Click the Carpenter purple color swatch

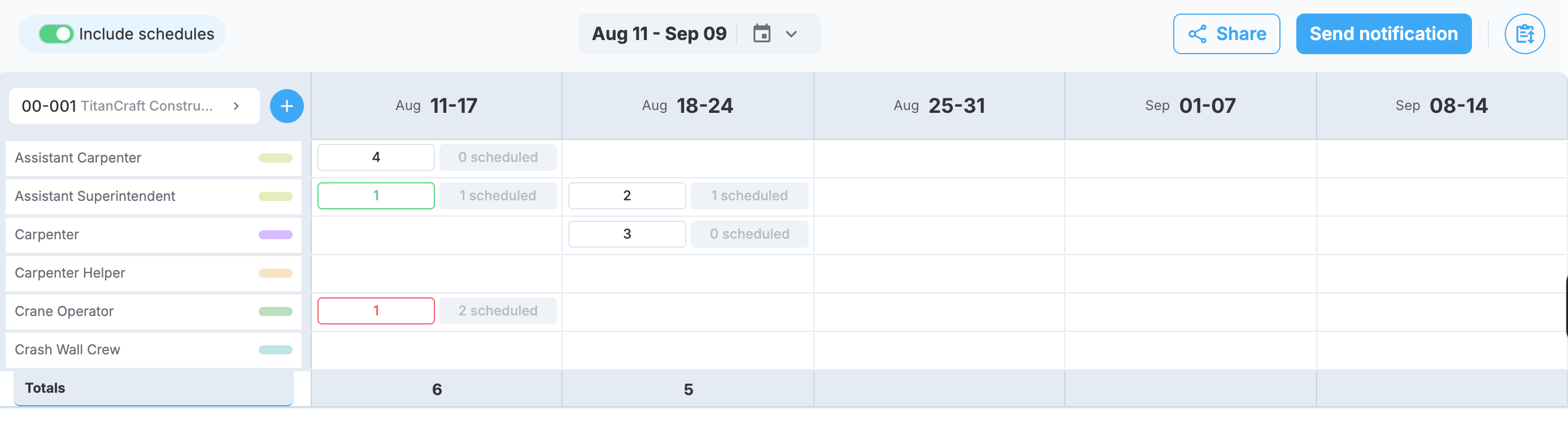275,235
